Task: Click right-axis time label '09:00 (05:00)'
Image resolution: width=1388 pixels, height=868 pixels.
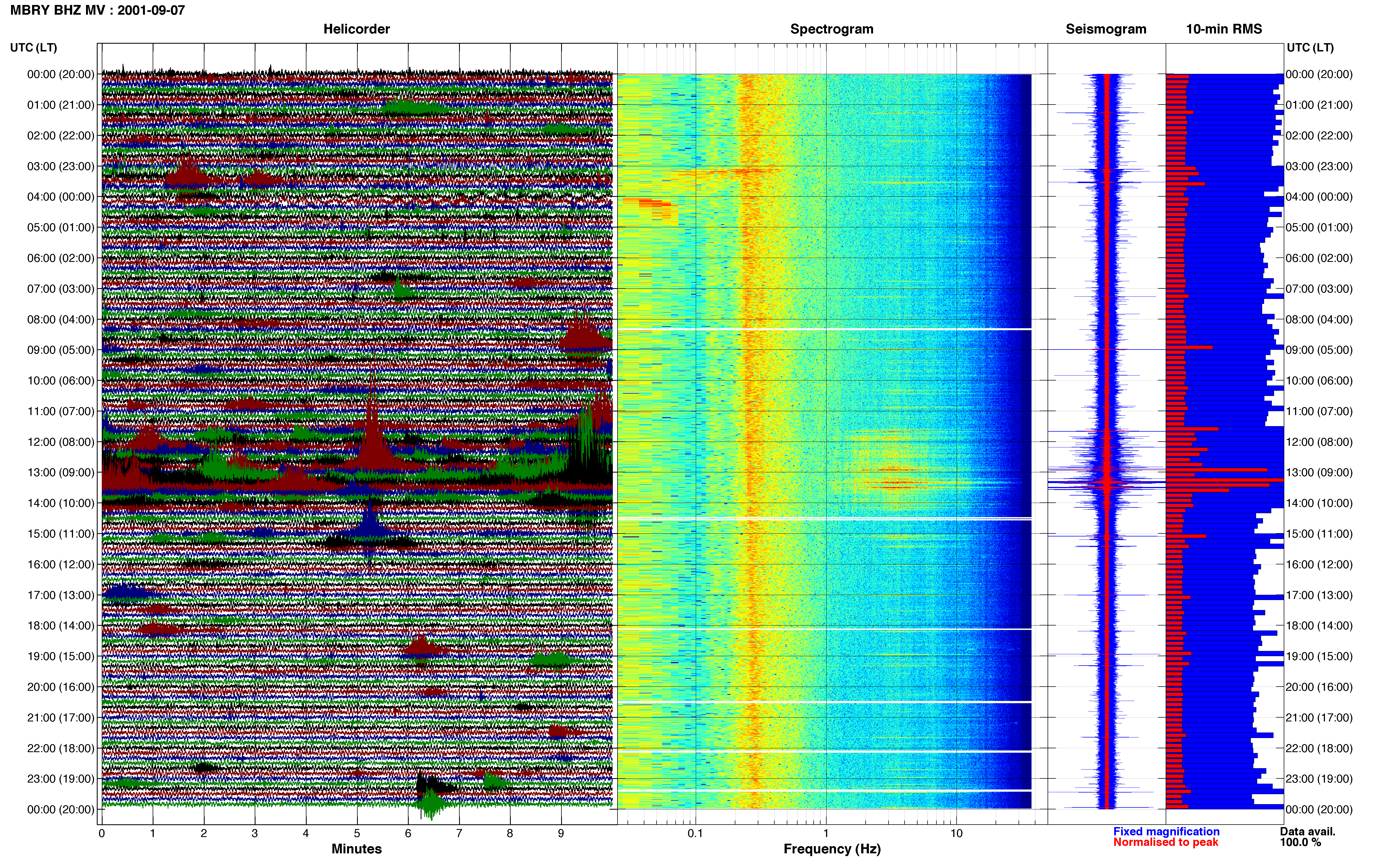Action: click(1319, 350)
